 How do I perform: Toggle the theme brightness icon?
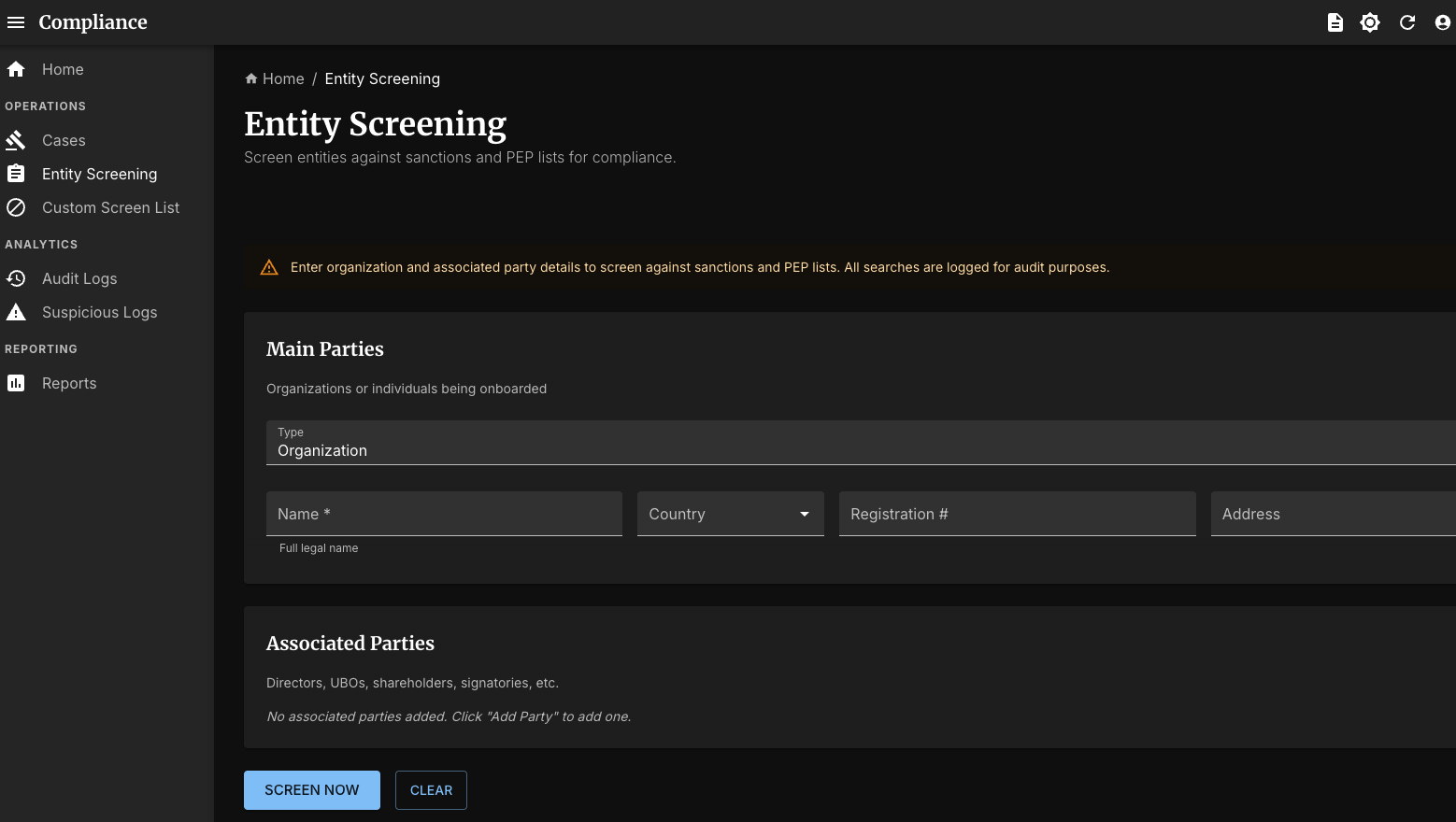click(1370, 22)
